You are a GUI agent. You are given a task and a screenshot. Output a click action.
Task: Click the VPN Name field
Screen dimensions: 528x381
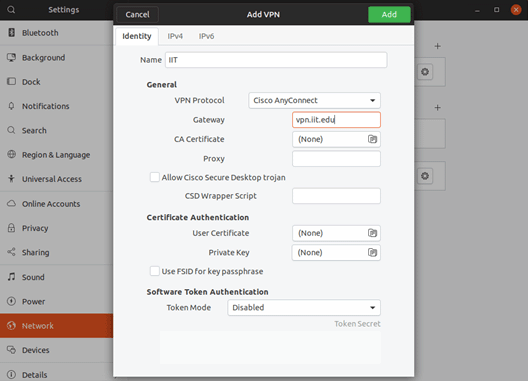point(276,60)
